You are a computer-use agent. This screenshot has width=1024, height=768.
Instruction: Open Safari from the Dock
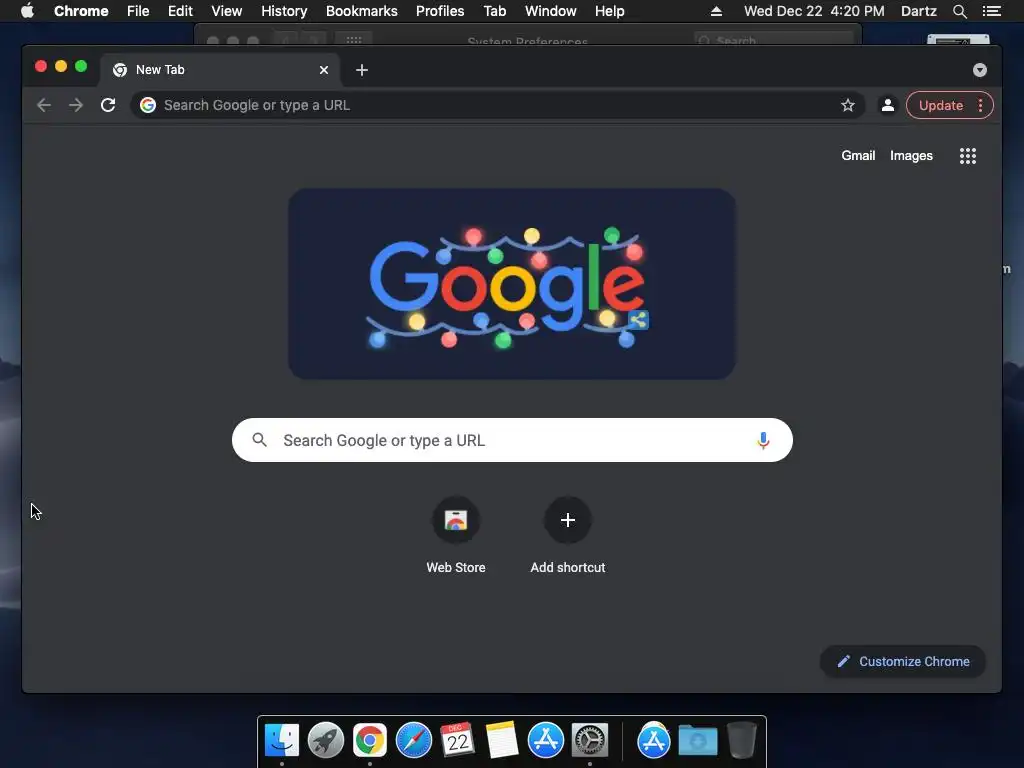pyautogui.click(x=413, y=741)
